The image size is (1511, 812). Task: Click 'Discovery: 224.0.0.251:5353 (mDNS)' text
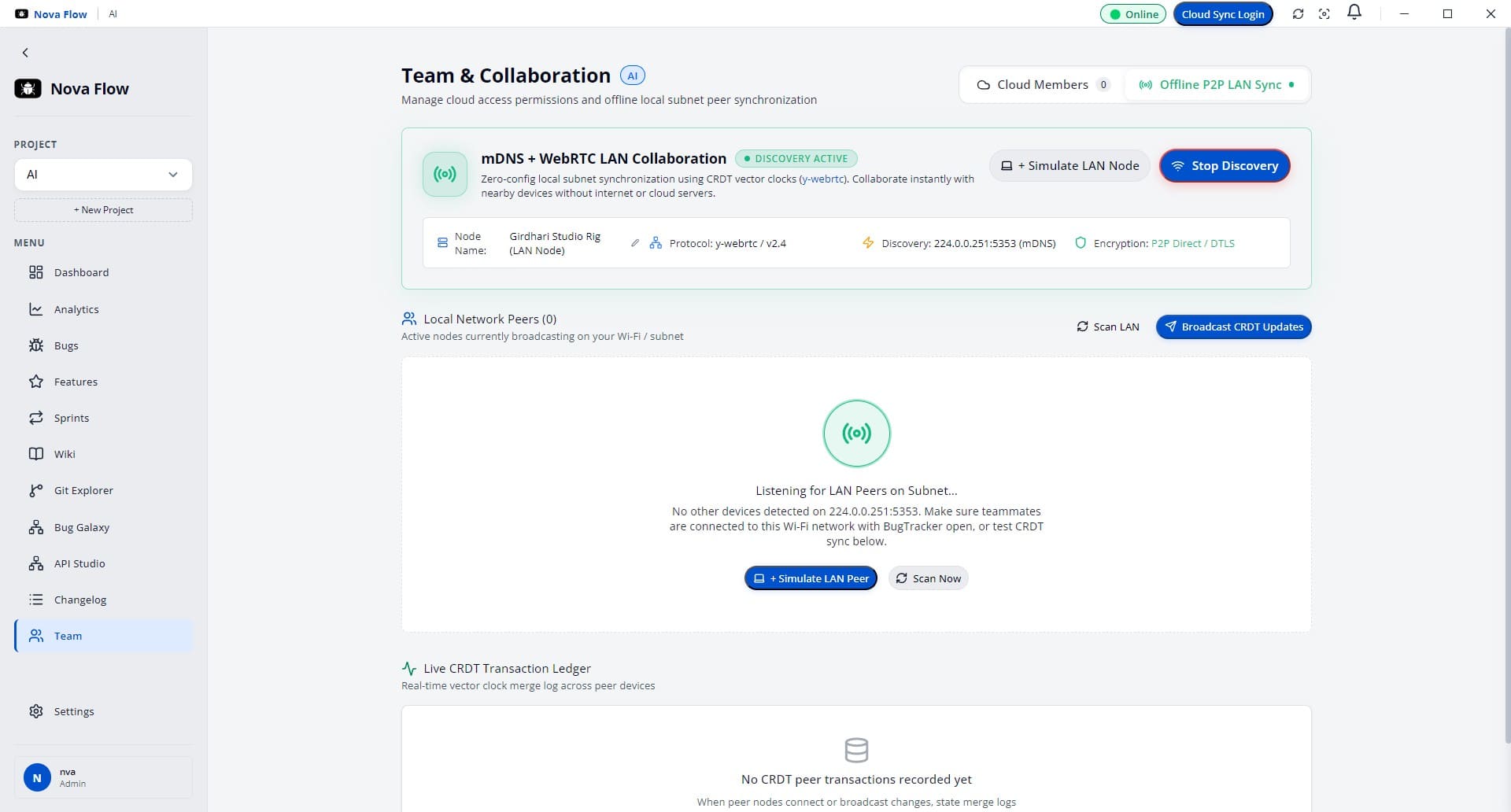969,243
